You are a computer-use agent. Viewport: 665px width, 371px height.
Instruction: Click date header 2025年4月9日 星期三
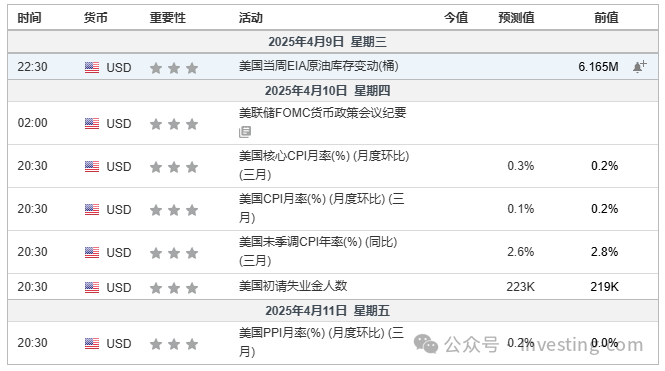click(327, 42)
